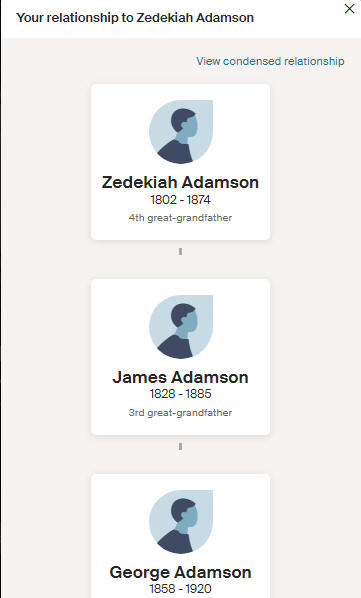Open the James Adamson card
Image resolution: width=361 pixels, height=598 pixels.
(x=180, y=357)
